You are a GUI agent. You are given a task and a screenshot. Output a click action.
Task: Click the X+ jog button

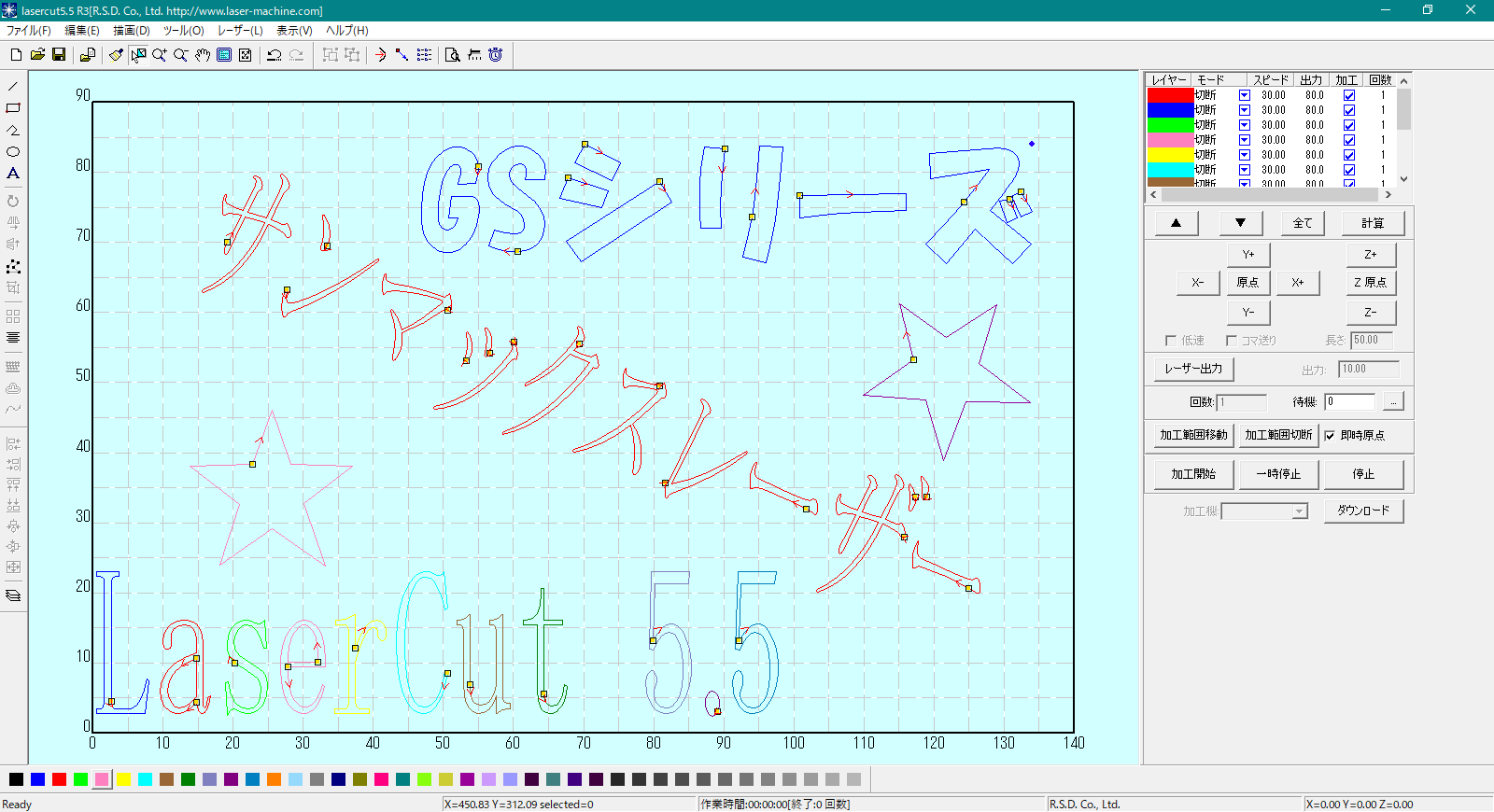[x=1297, y=283]
